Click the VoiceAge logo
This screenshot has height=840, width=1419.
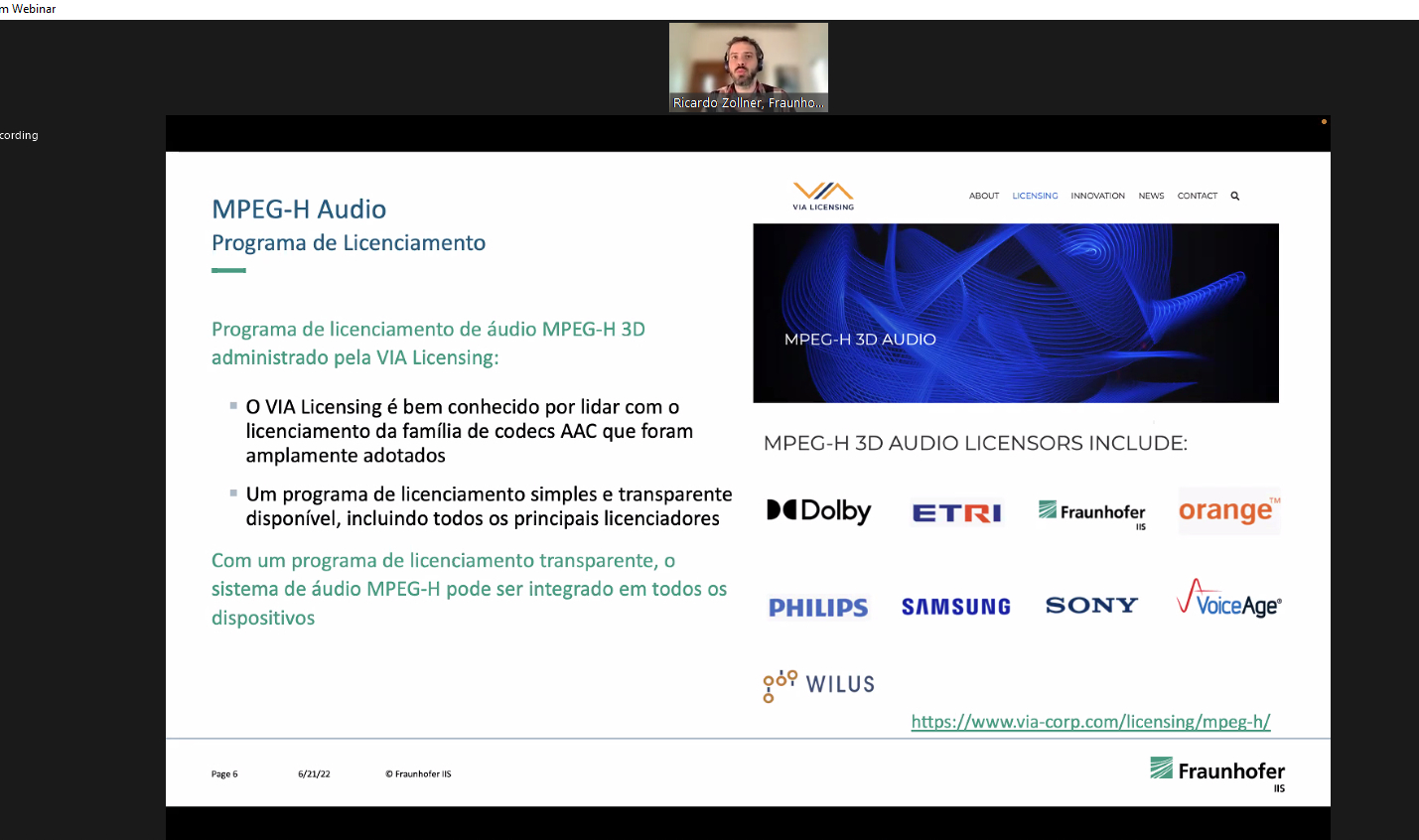pos(1229,598)
